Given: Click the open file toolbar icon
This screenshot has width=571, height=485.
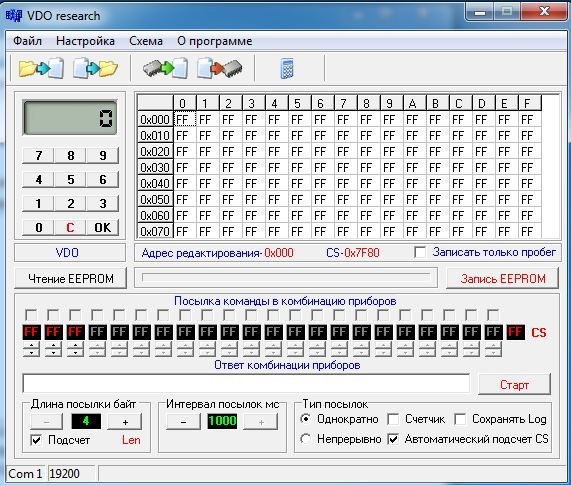Looking at the screenshot, I should point(41,68).
